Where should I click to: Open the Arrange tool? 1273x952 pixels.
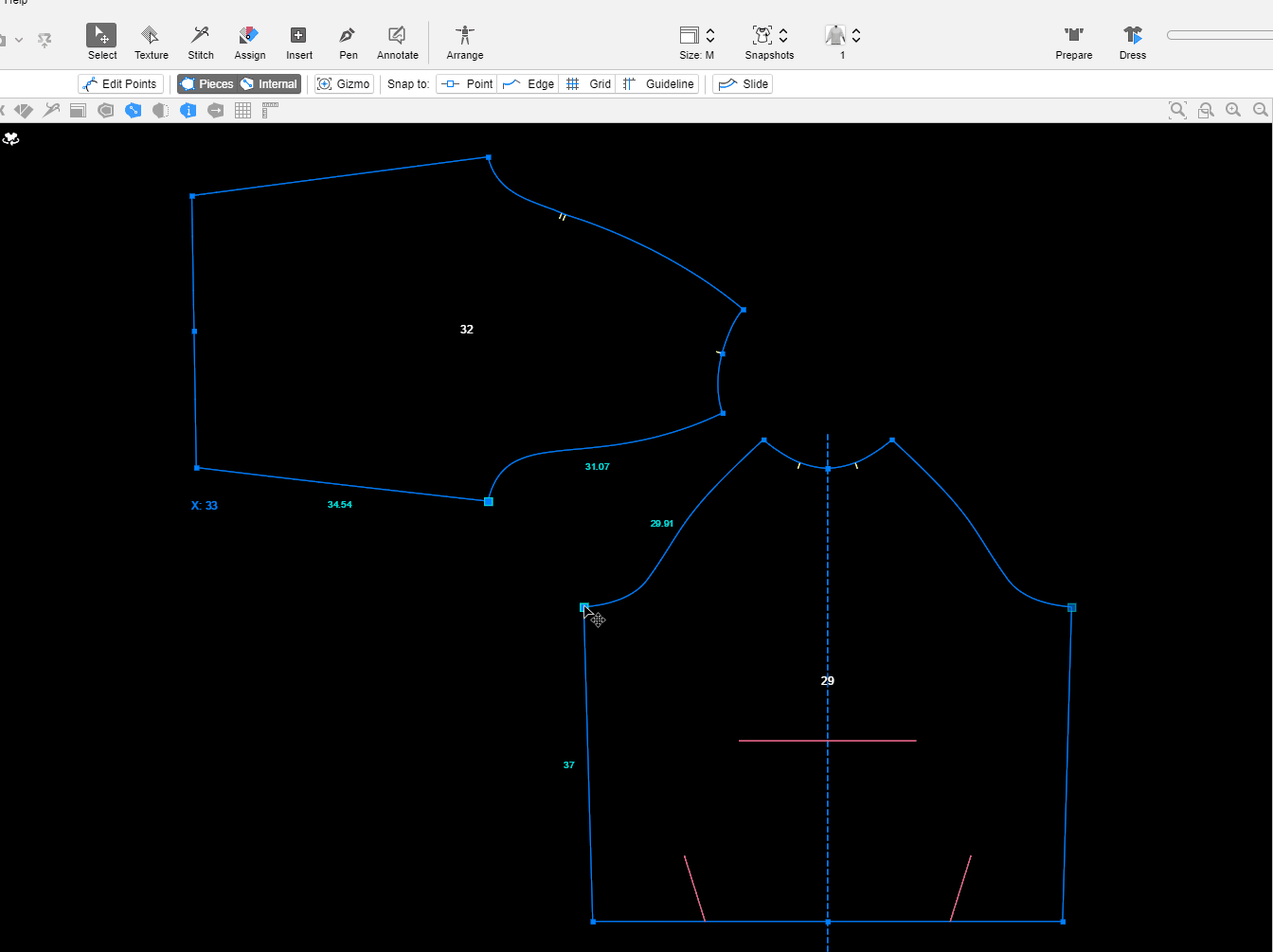pos(465,43)
